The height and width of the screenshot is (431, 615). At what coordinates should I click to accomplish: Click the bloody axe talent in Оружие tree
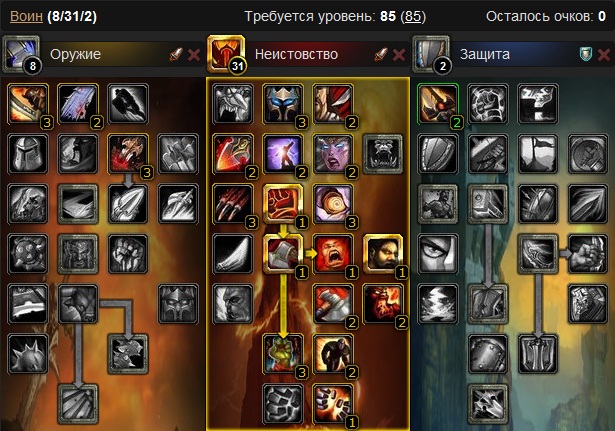coord(128,154)
